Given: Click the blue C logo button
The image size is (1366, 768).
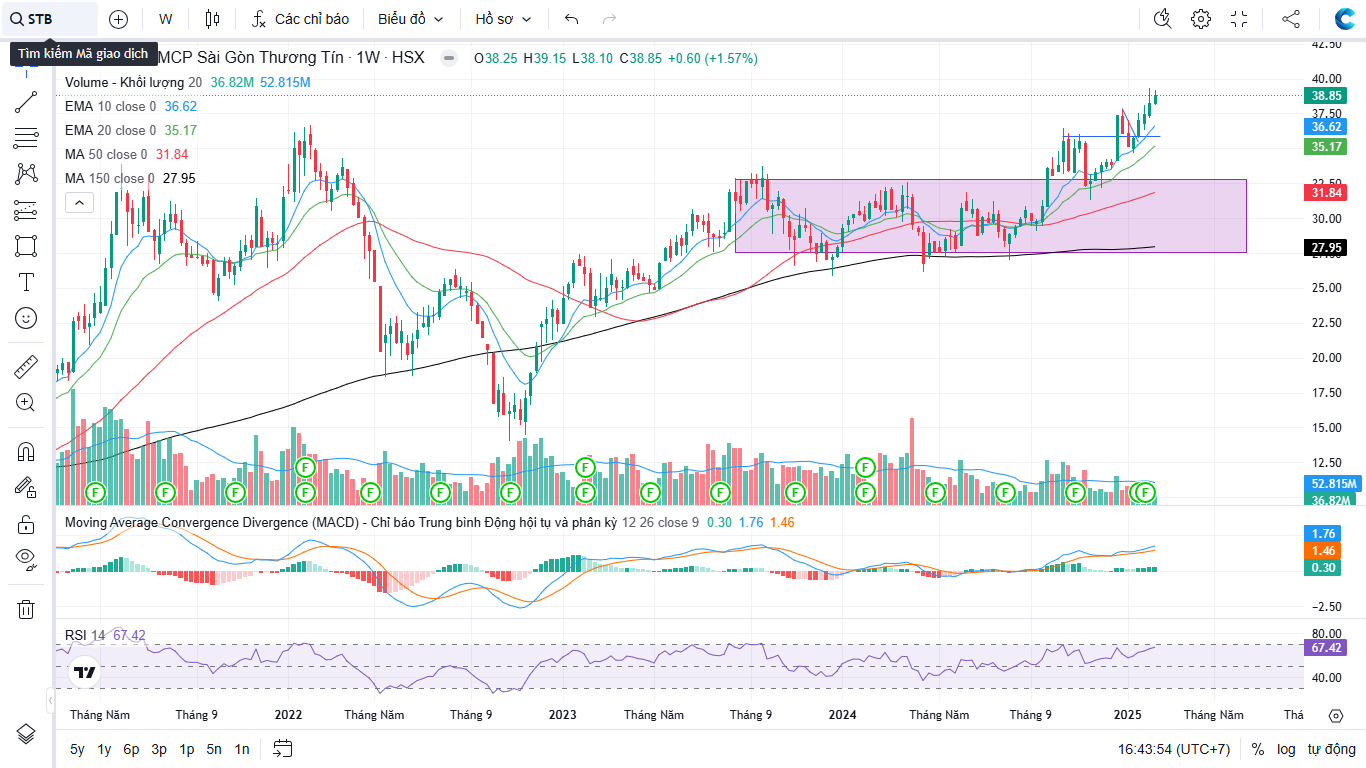Looking at the screenshot, I should coord(1345,19).
